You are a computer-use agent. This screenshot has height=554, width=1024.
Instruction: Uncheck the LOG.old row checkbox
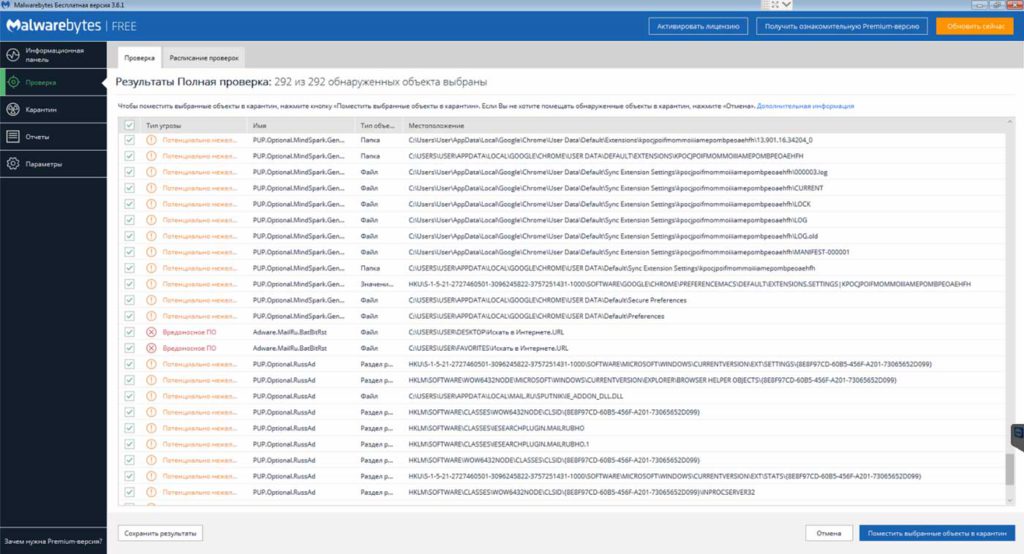[129, 236]
